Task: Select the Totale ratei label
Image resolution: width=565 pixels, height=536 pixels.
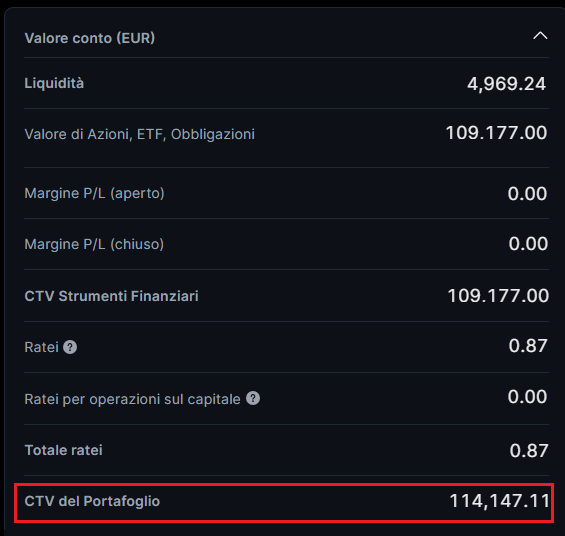Action: [63, 450]
